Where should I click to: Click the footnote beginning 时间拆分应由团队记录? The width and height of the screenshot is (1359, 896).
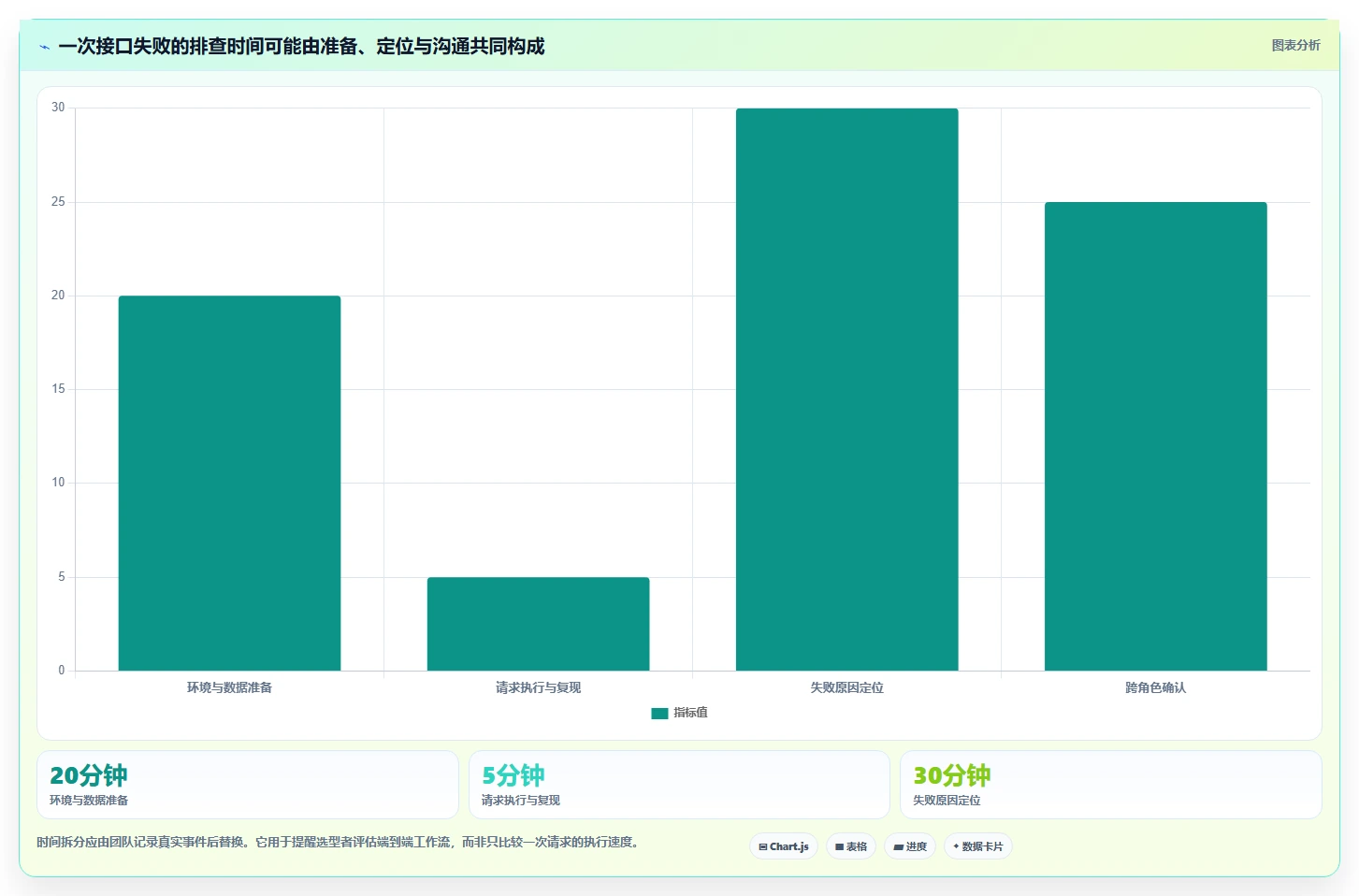340,842
